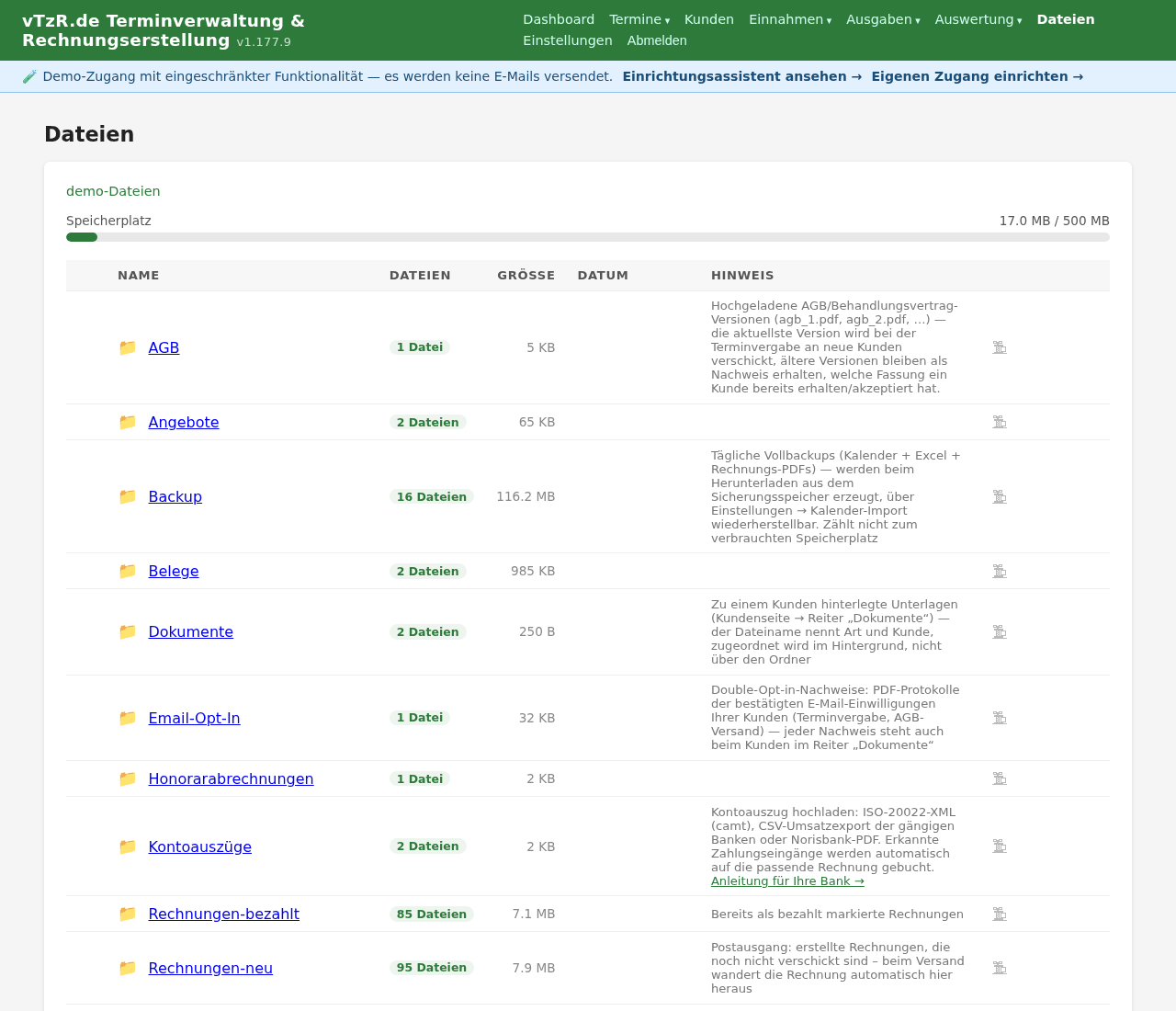Download the Backup folder as ZIP

(1000, 496)
